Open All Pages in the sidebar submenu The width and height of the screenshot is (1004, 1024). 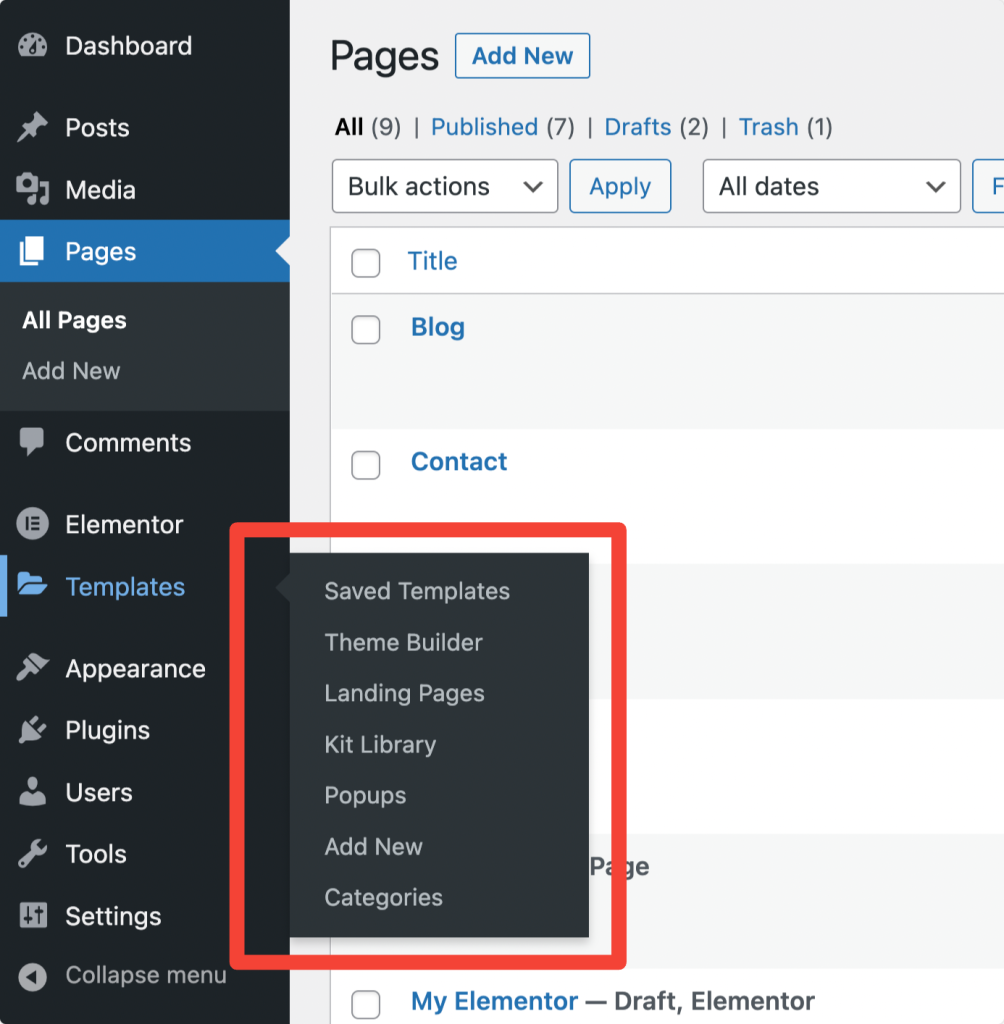point(74,320)
